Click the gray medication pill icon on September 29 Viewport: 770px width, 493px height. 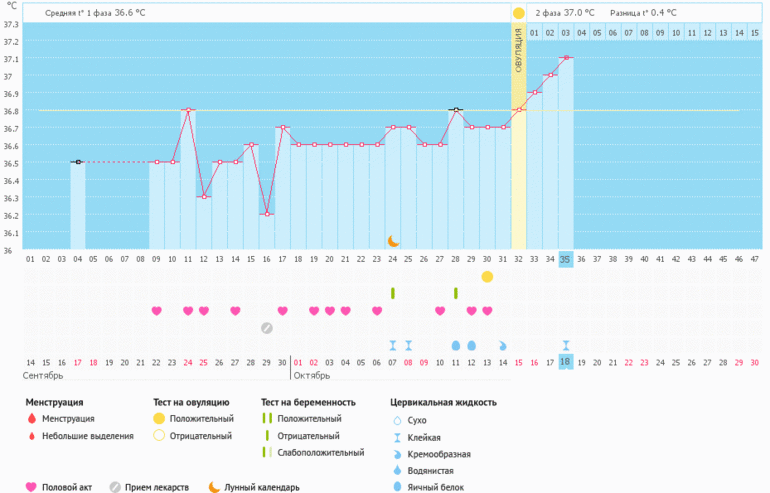pyautogui.click(x=267, y=327)
